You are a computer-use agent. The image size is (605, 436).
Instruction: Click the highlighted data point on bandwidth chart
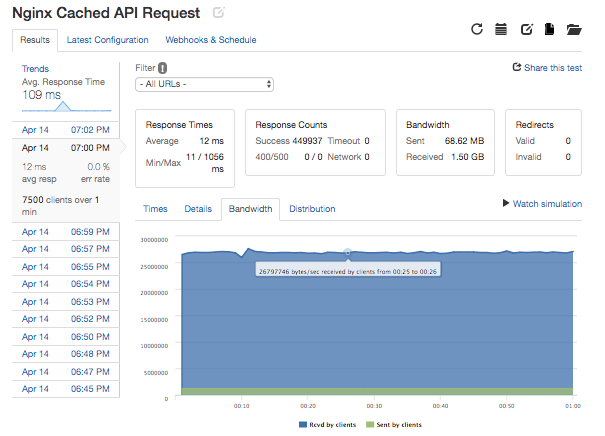pyautogui.click(x=348, y=252)
